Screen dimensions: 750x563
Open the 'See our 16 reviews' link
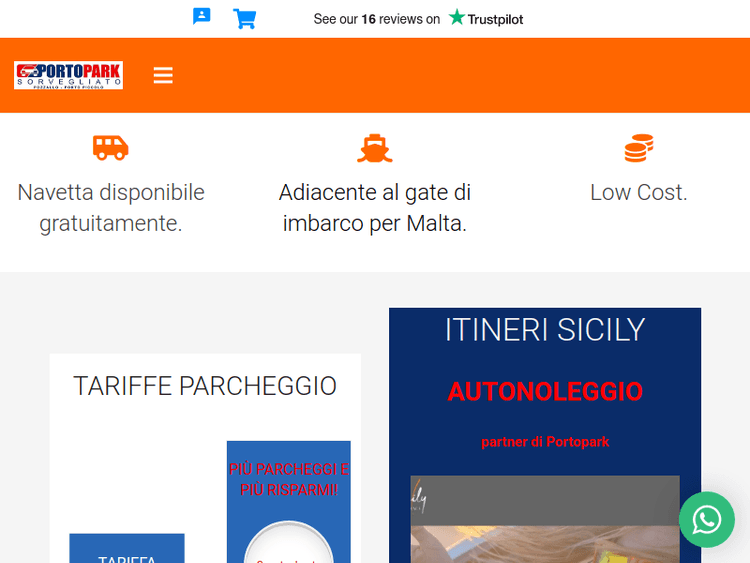tap(376, 19)
